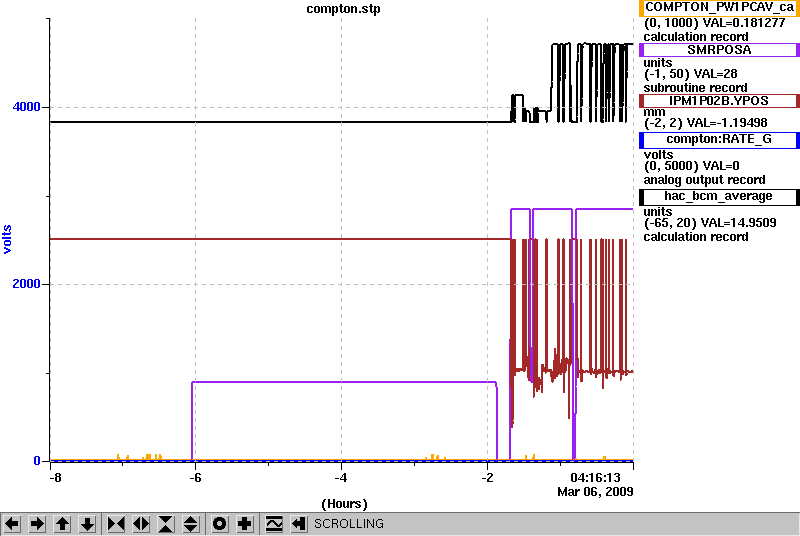The width and height of the screenshot is (800, 536).
Task: Click the -8 x-axis tick label
Action: (55, 478)
